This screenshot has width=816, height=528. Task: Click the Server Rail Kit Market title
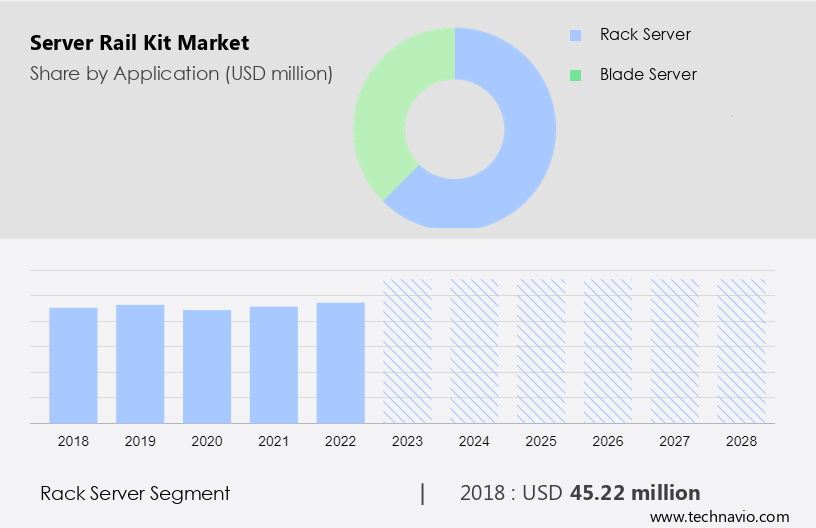[x=140, y=43]
